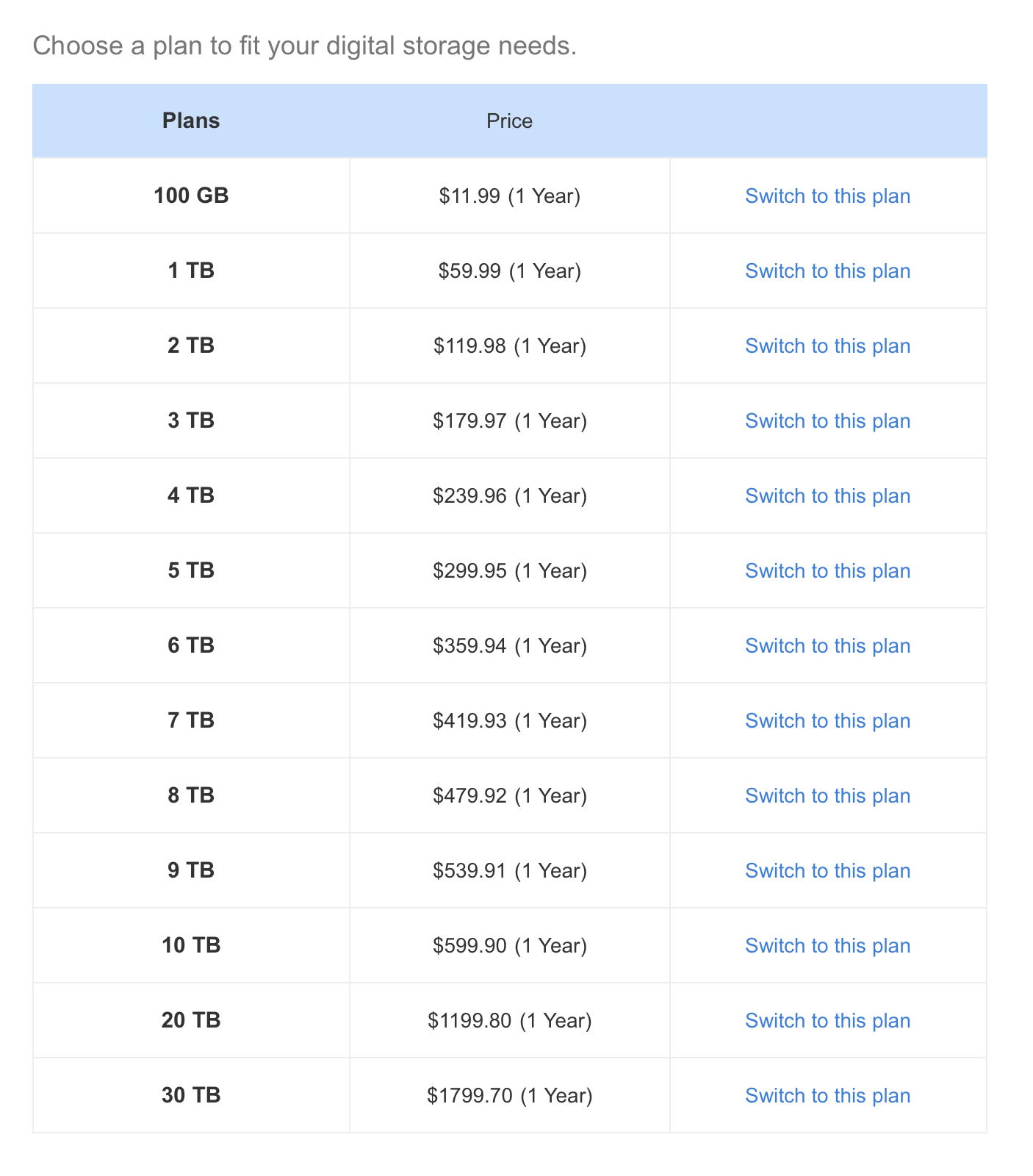Select the $1799.70 (1 Year) price cell
The width and height of the screenshot is (1033, 1176).
point(510,1096)
